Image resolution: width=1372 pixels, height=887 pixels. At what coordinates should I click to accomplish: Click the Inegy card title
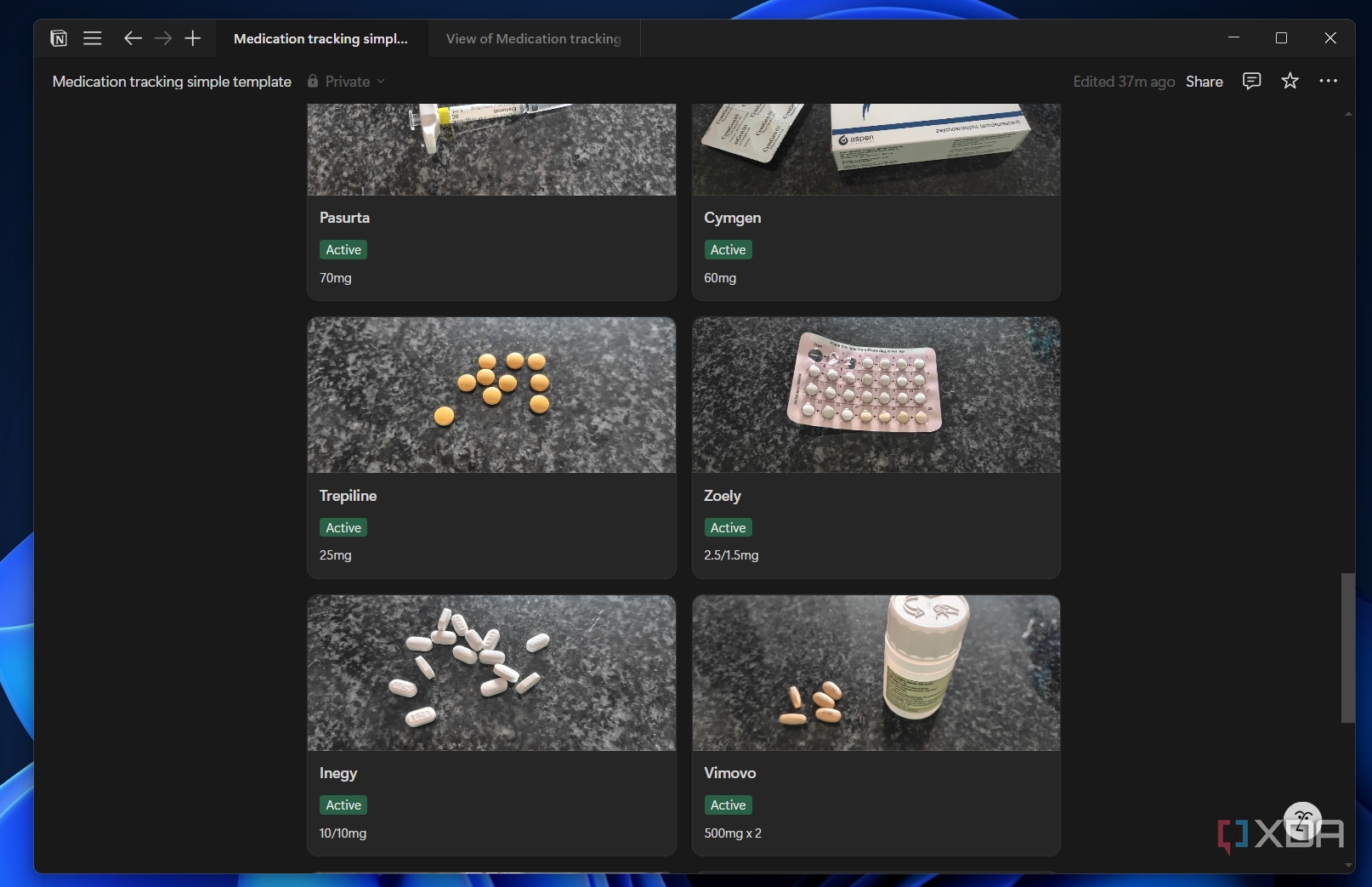[x=338, y=773]
